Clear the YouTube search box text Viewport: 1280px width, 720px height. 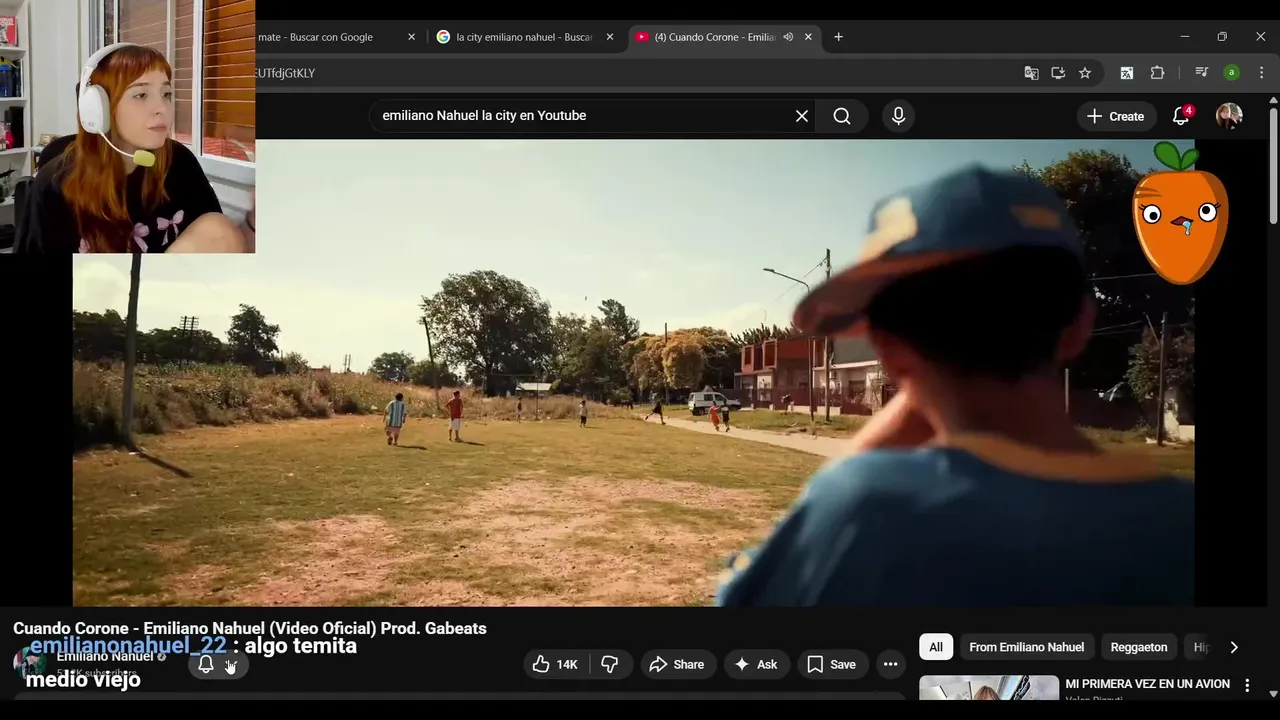click(801, 116)
